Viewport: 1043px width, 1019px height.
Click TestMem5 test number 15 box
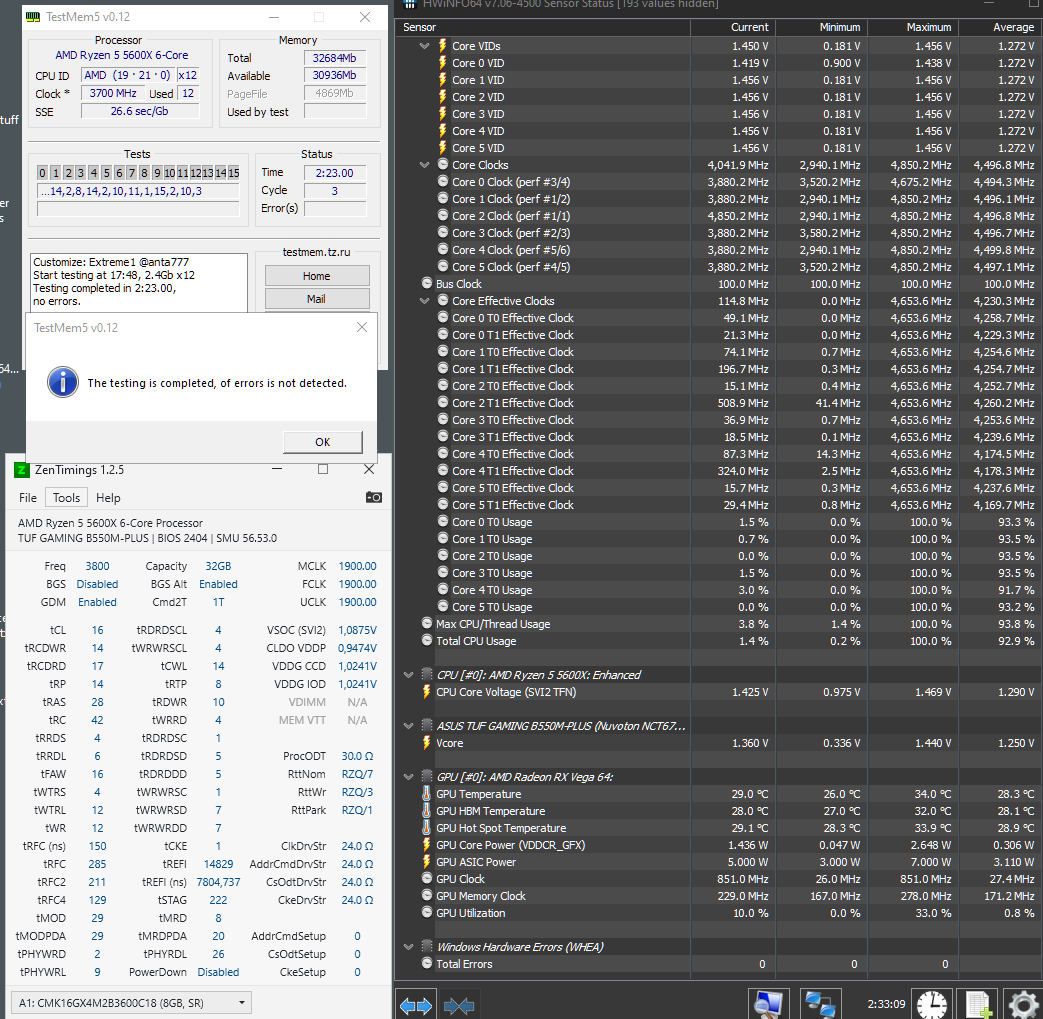pyautogui.click(x=233, y=173)
